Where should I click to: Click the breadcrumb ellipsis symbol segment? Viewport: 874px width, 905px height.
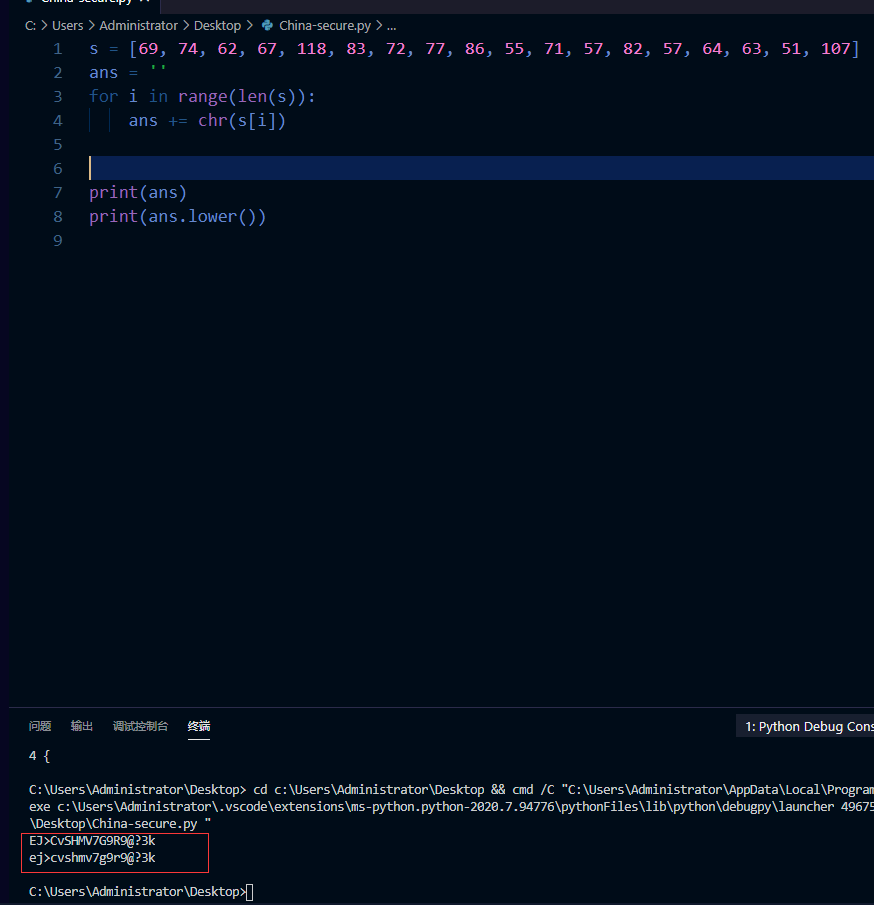tap(391, 26)
